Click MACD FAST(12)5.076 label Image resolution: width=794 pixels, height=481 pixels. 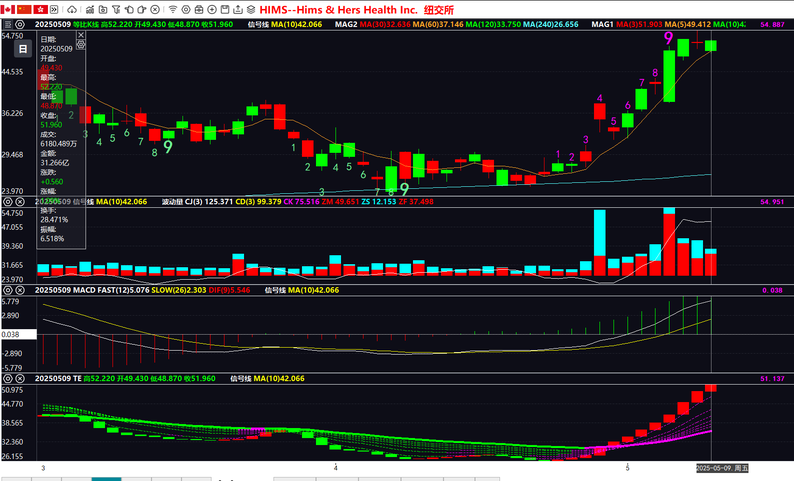pyautogui.click(x=111, y=290)
